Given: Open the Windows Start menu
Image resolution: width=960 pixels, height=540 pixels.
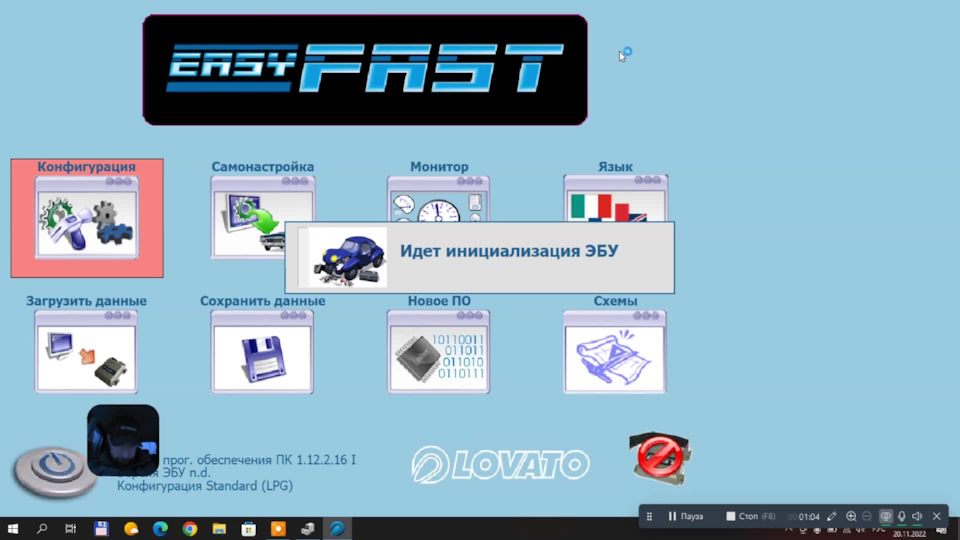Looking at the screenshot, I should [13, 528].
